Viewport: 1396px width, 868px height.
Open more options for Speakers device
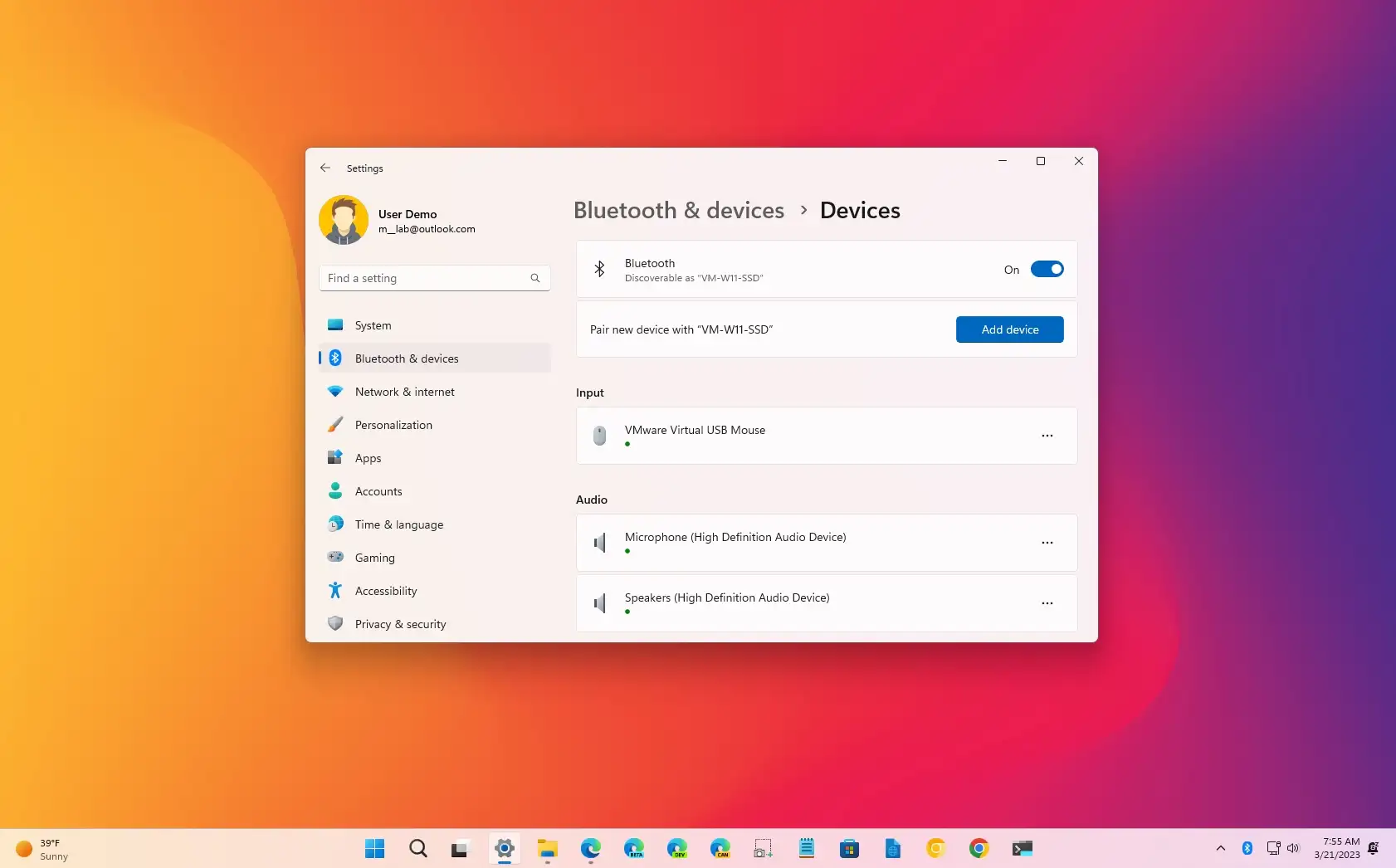[1047, 603]
